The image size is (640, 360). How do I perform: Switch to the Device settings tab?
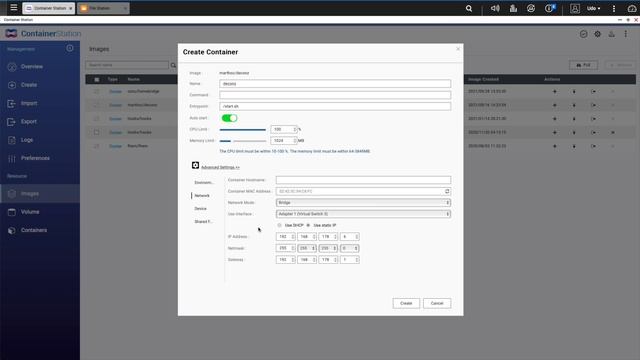[x=200, y=209]
